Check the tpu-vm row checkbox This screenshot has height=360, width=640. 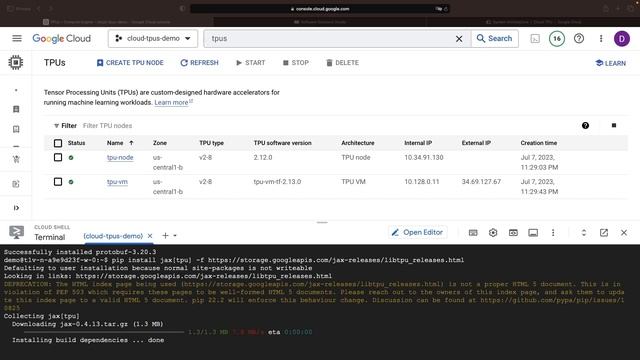point(58,182)
